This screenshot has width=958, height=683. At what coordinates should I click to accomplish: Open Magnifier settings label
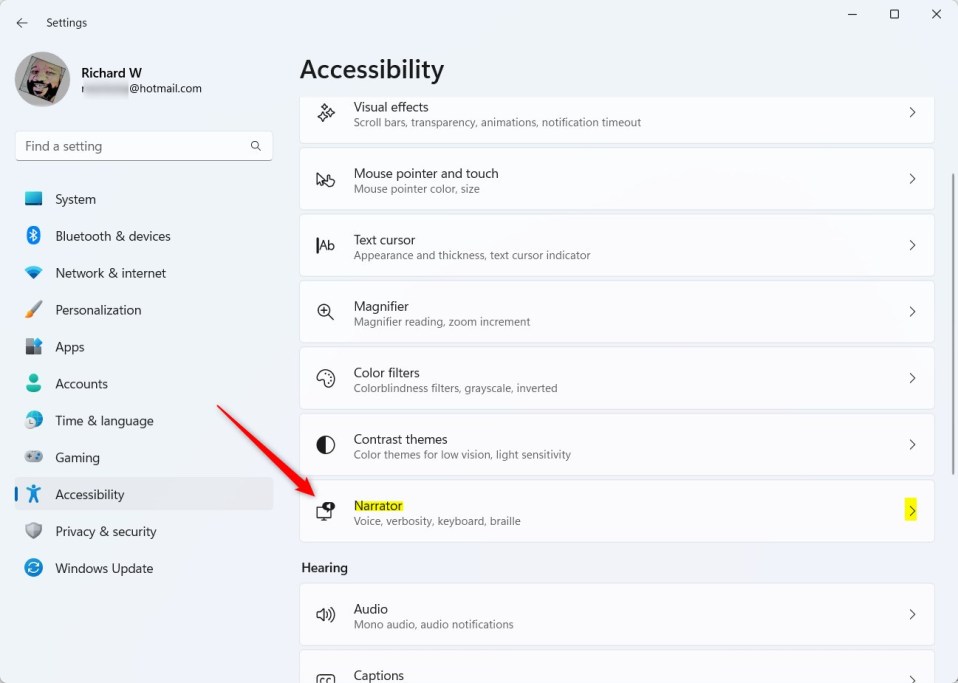click(381, 306)
